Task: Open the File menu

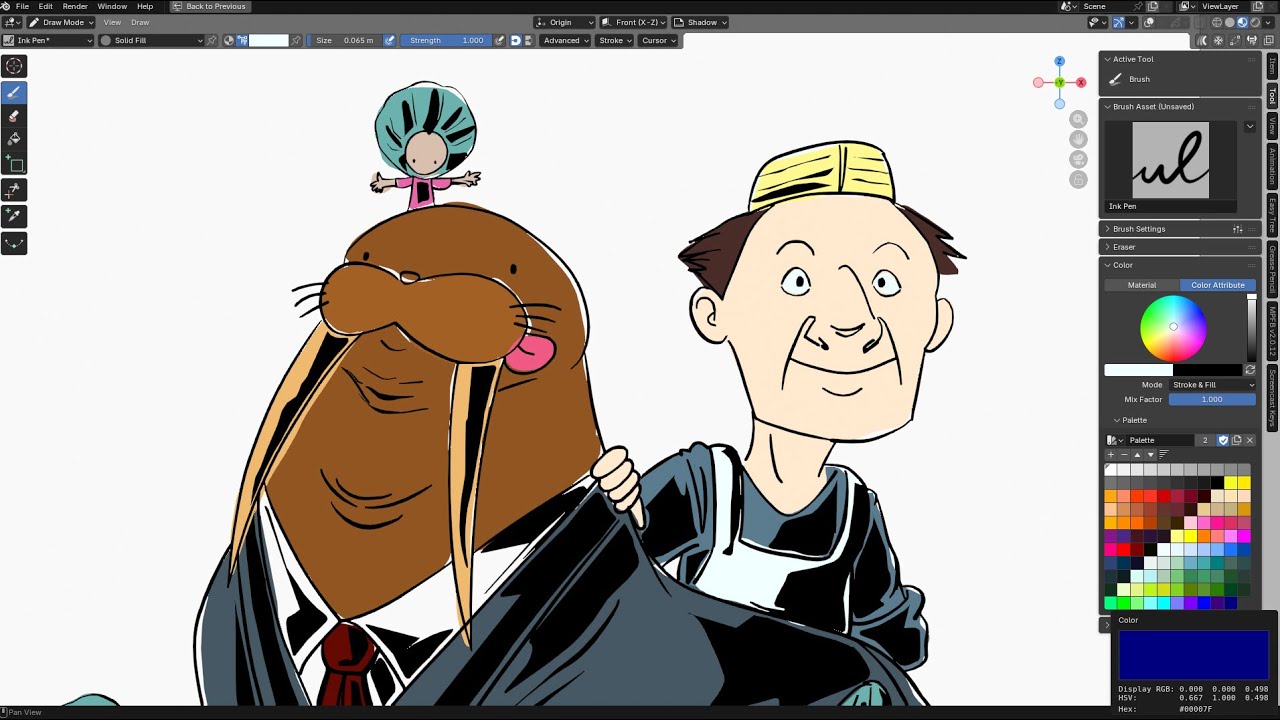Action: tap(22, 6)
